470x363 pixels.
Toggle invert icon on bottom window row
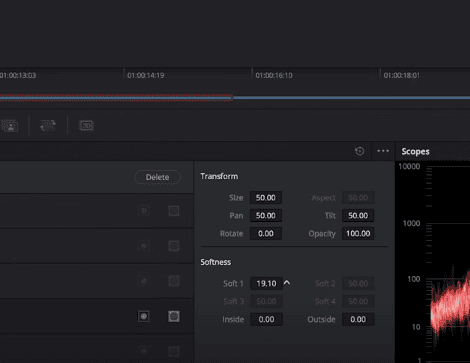[144, 351]
